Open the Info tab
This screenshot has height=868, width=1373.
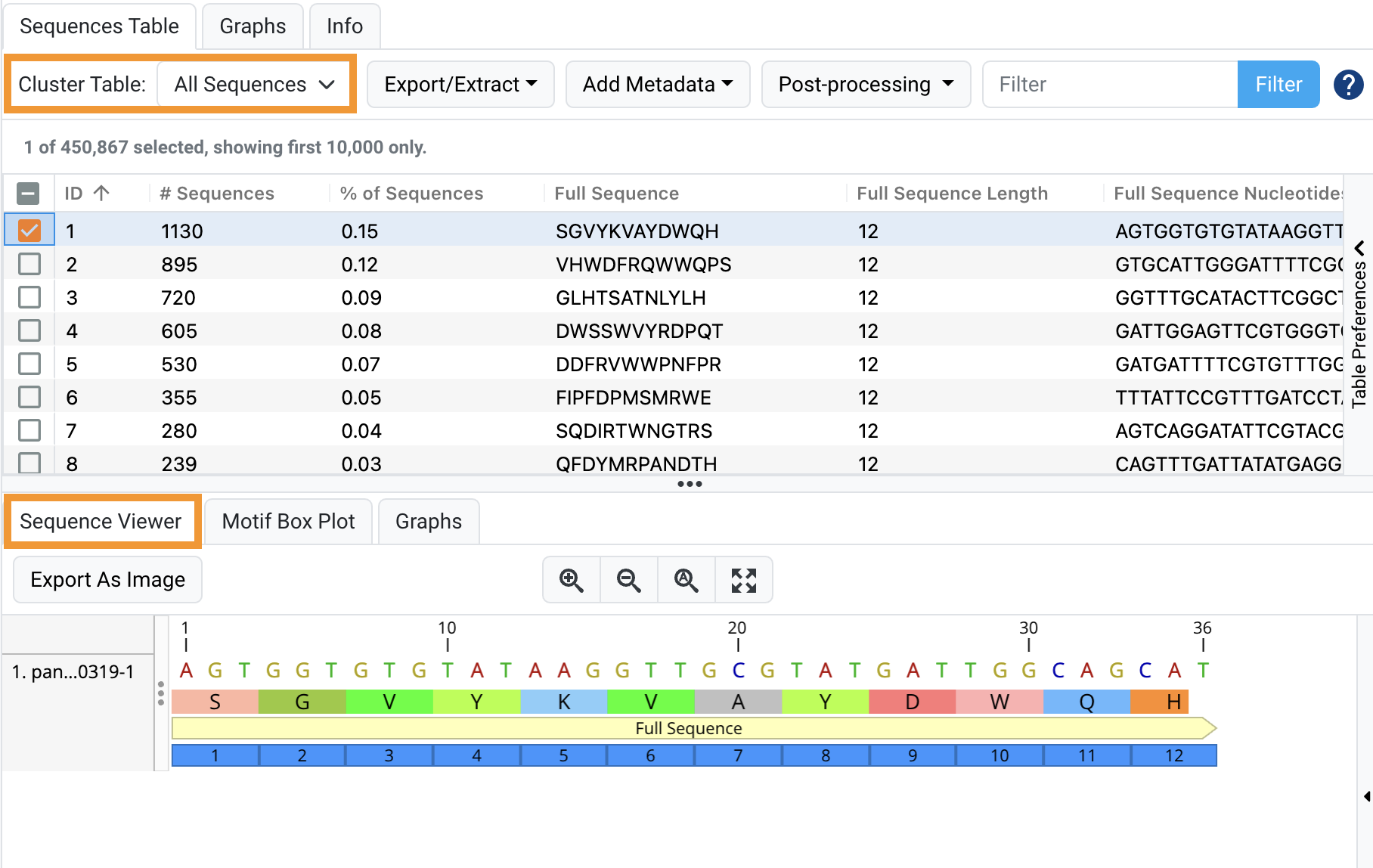pyautogui.click(x=345, y=26)
